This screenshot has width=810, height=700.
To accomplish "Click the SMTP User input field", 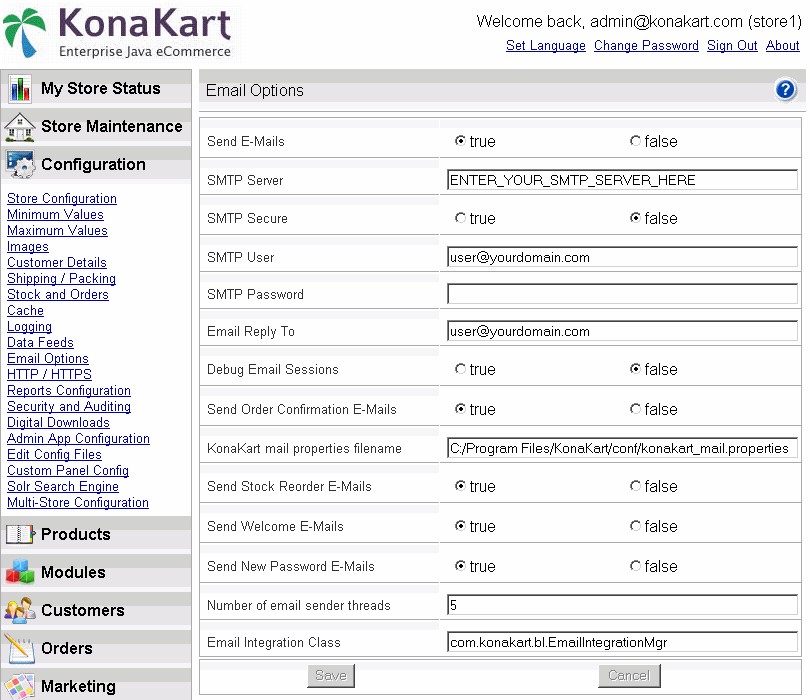I will [622, 257].
